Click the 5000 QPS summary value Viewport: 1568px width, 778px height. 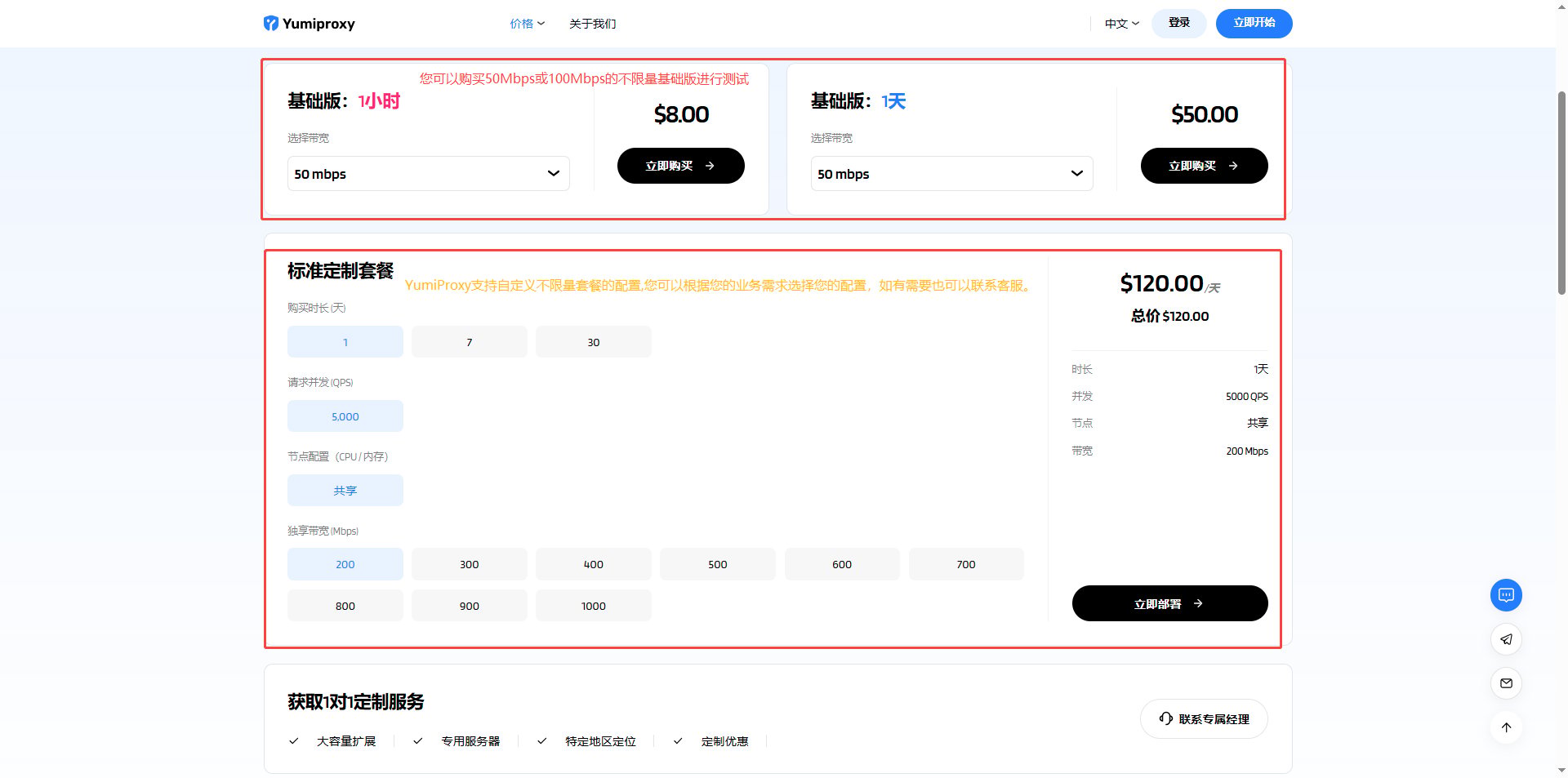(x=1247, y=396)
